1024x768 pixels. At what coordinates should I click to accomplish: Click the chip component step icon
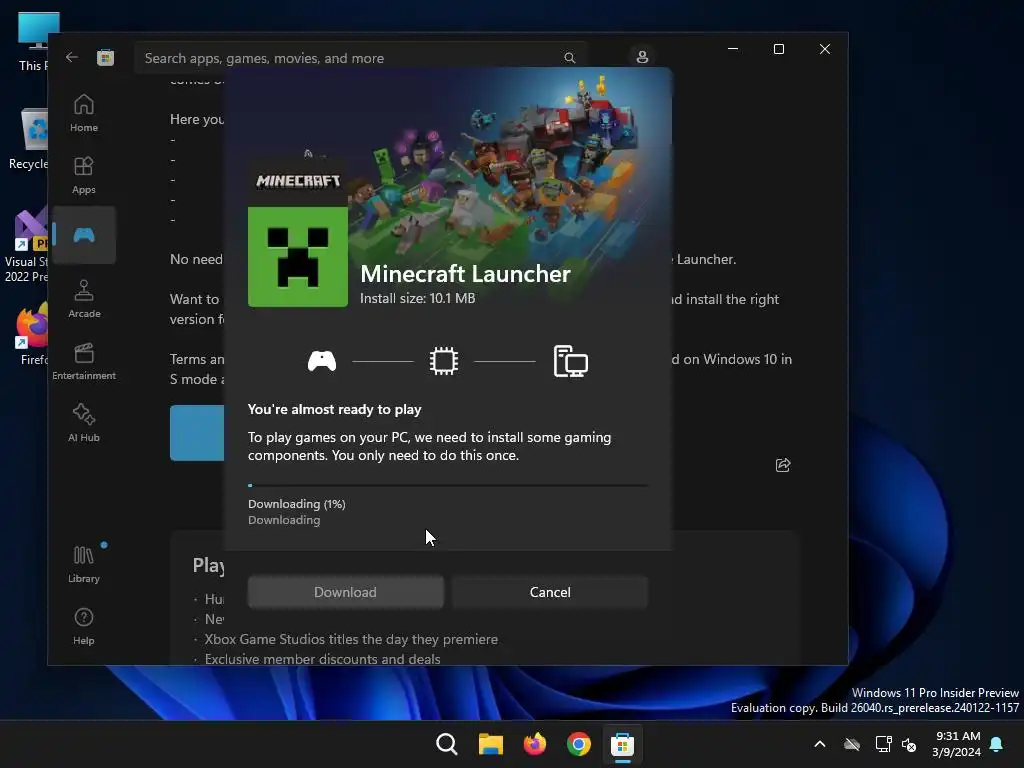point(443,361)
